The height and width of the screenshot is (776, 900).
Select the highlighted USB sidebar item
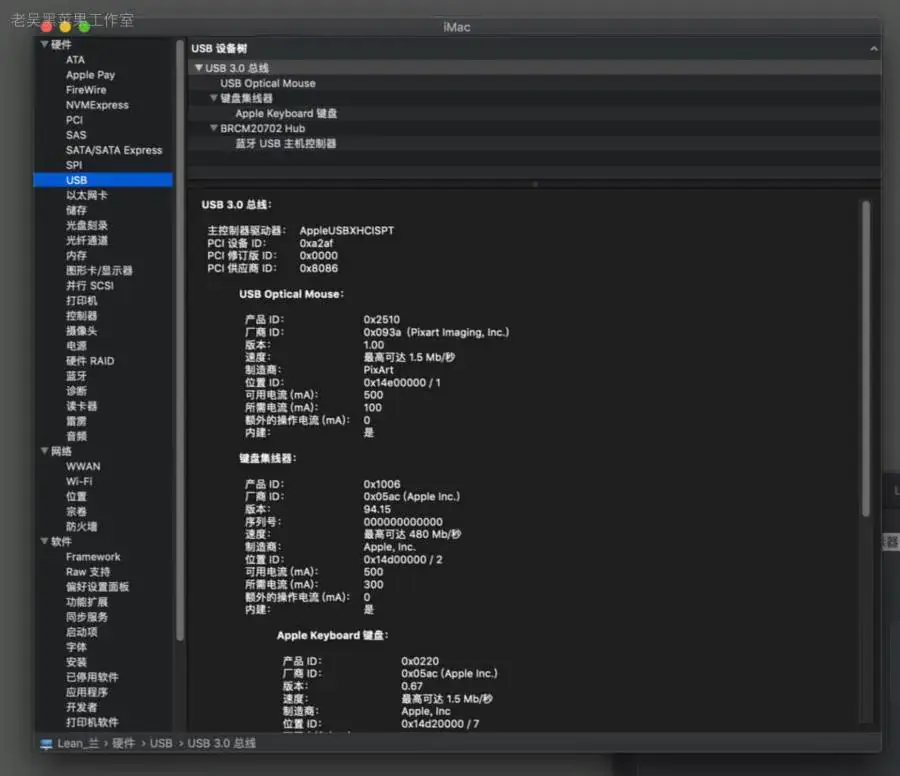103,180
